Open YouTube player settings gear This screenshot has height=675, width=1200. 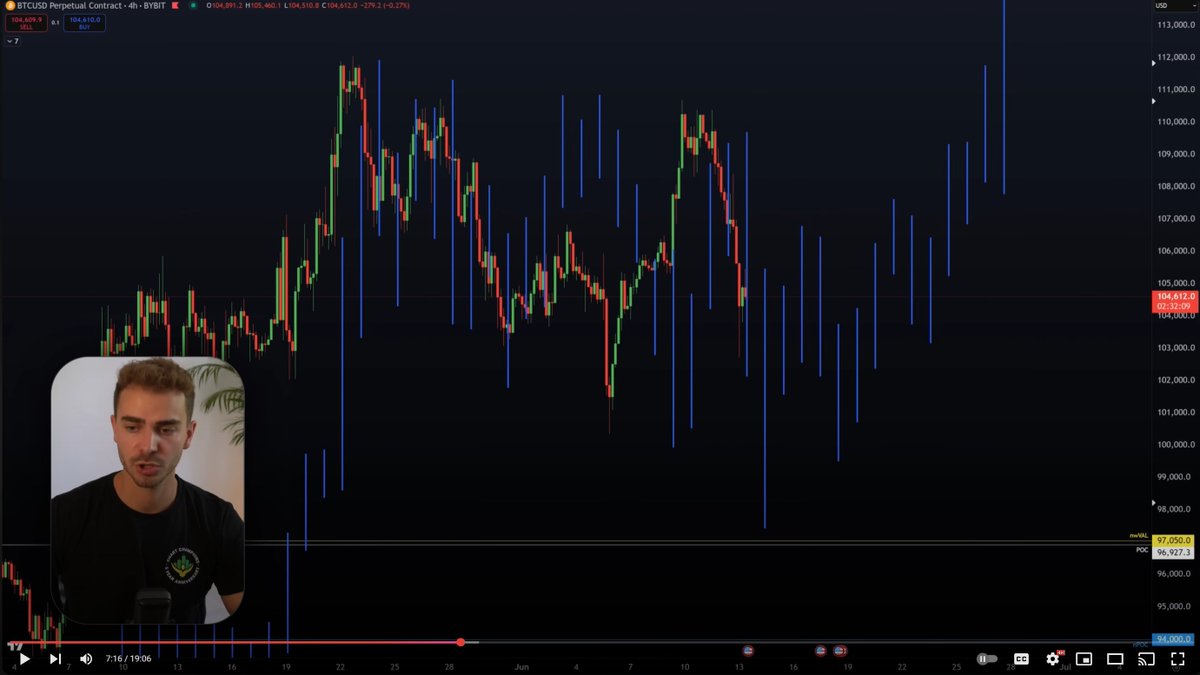[1053, 659]
